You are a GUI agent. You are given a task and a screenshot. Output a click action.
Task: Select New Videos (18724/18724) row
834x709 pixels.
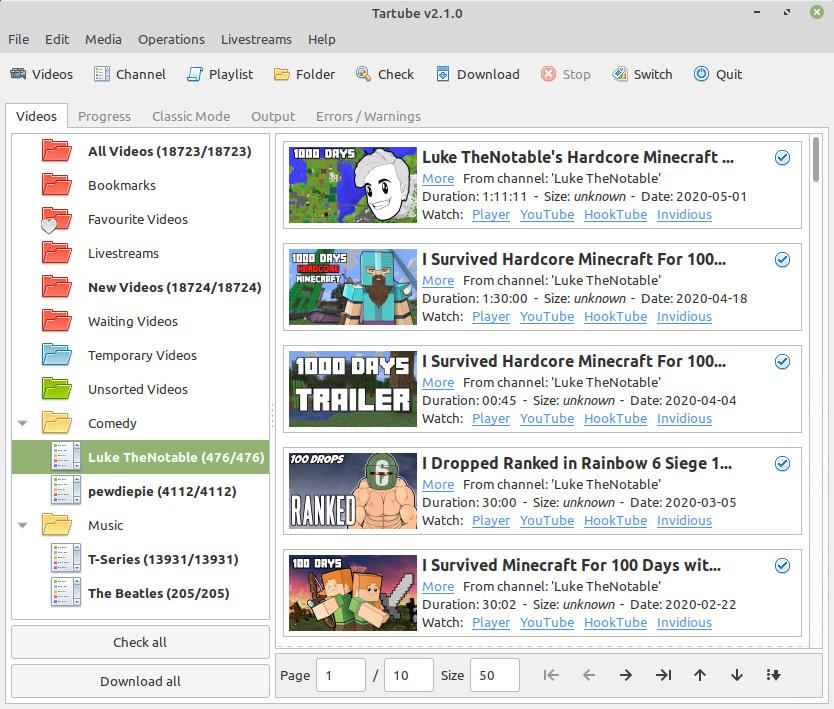tap(140, 287)
